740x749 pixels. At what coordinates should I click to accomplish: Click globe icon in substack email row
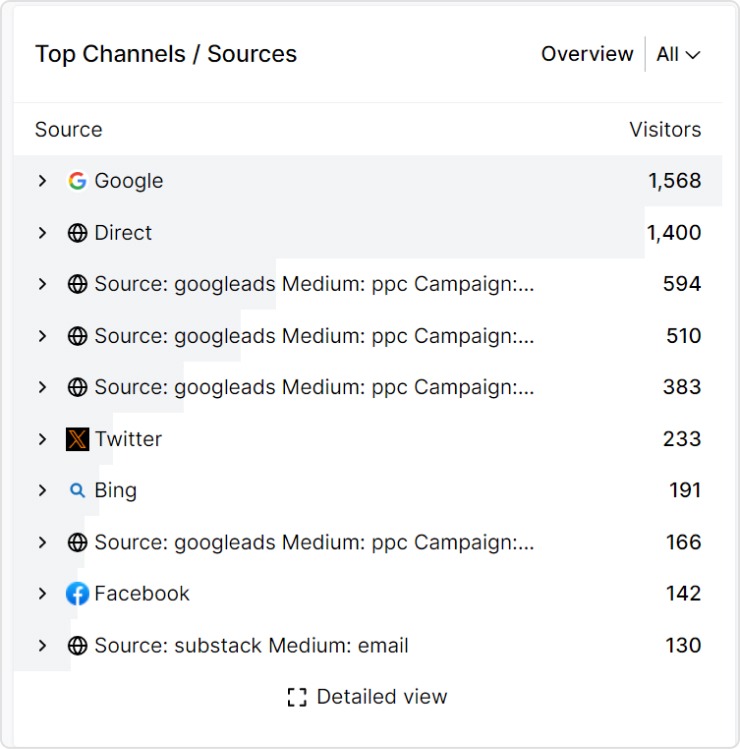[77, 646]
